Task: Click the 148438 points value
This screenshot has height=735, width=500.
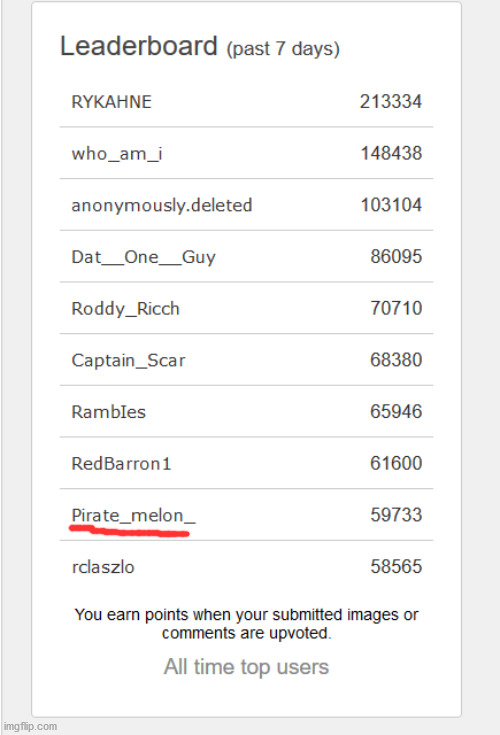Action: [391, 153]
